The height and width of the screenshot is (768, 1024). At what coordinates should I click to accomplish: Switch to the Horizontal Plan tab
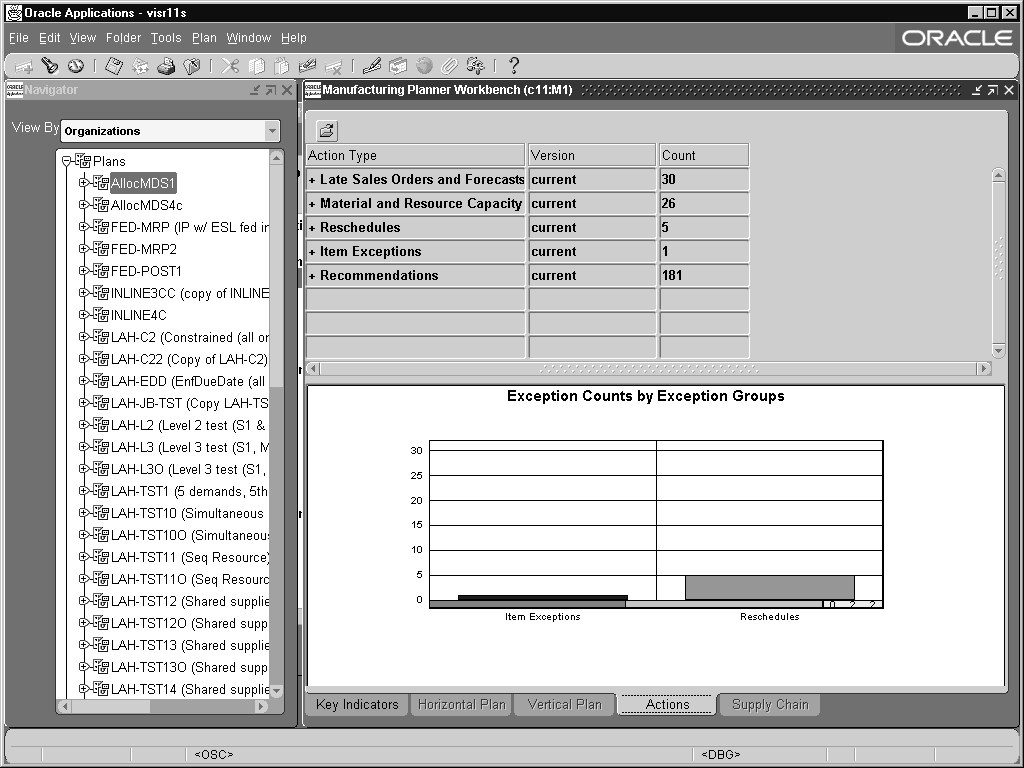click(462, 705)
